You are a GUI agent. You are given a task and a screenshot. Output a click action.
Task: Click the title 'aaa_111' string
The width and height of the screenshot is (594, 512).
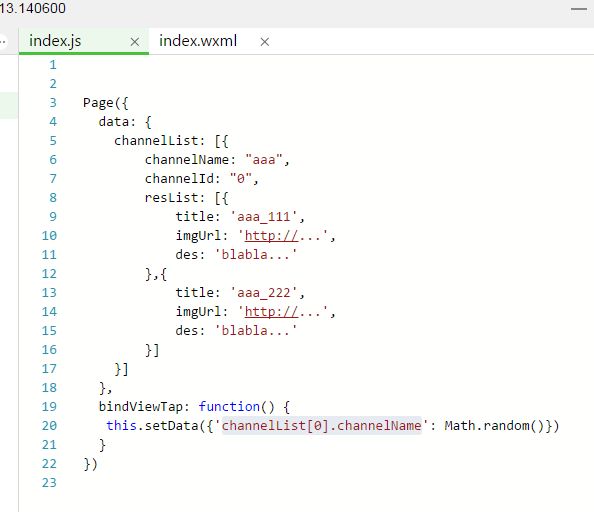[x=264, y=217]
